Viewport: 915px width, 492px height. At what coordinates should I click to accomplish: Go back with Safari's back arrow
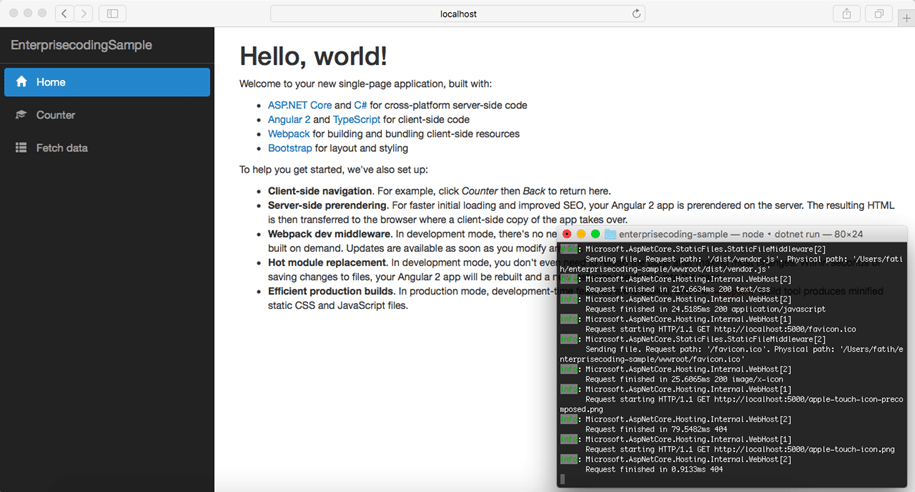[64, 13]
